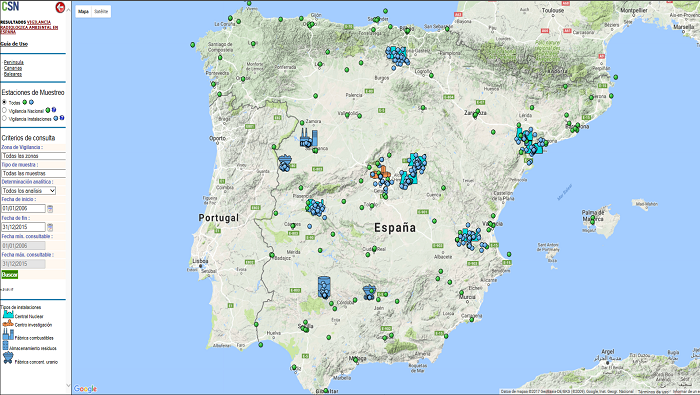Viewport: 700px width, 395px height.
Task: Select the Vigilancia Instalaciones radio button
Action: pos(4,118)
